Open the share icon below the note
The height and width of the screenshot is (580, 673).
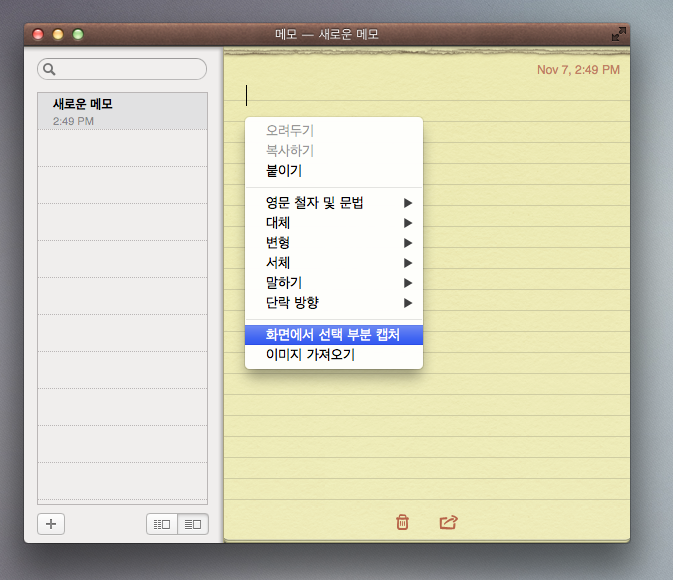(449, 522)
